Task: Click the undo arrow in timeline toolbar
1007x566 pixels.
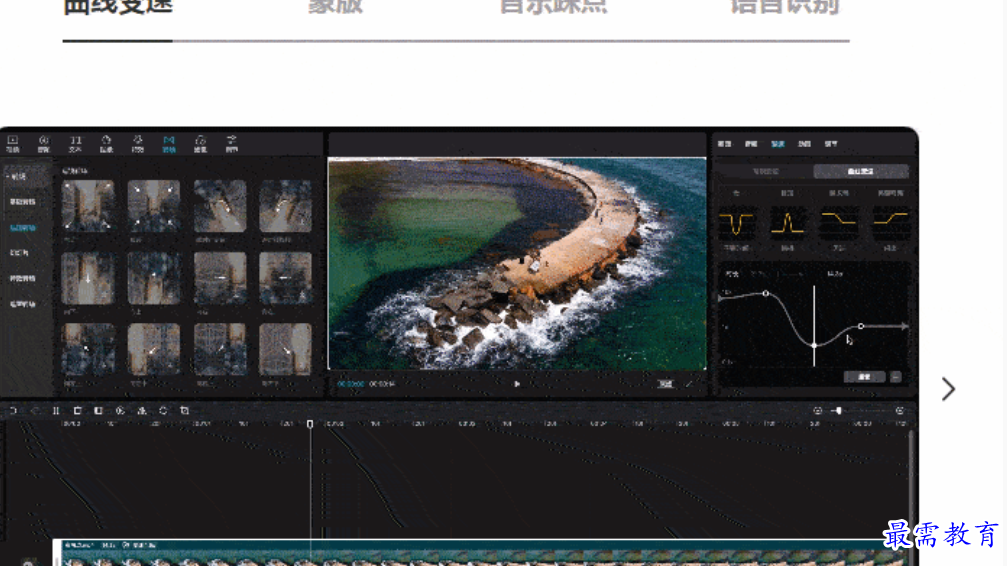Action: [x=13, y=411]
